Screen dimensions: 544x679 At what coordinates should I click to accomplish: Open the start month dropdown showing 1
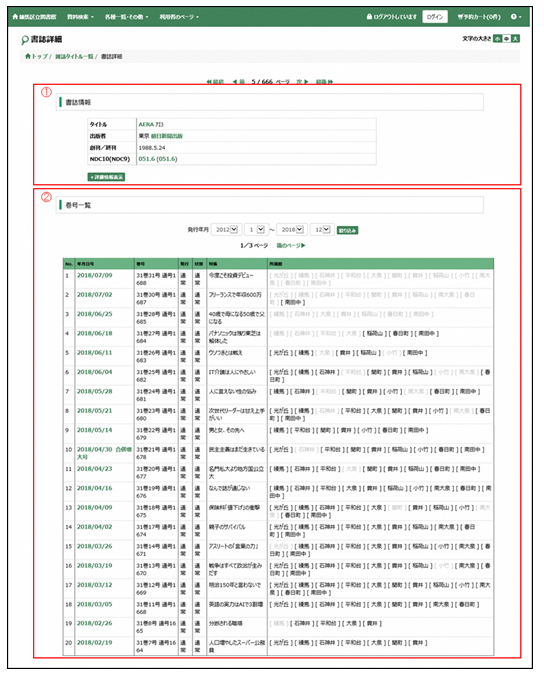pyautogui.click(x=256, y=230)
